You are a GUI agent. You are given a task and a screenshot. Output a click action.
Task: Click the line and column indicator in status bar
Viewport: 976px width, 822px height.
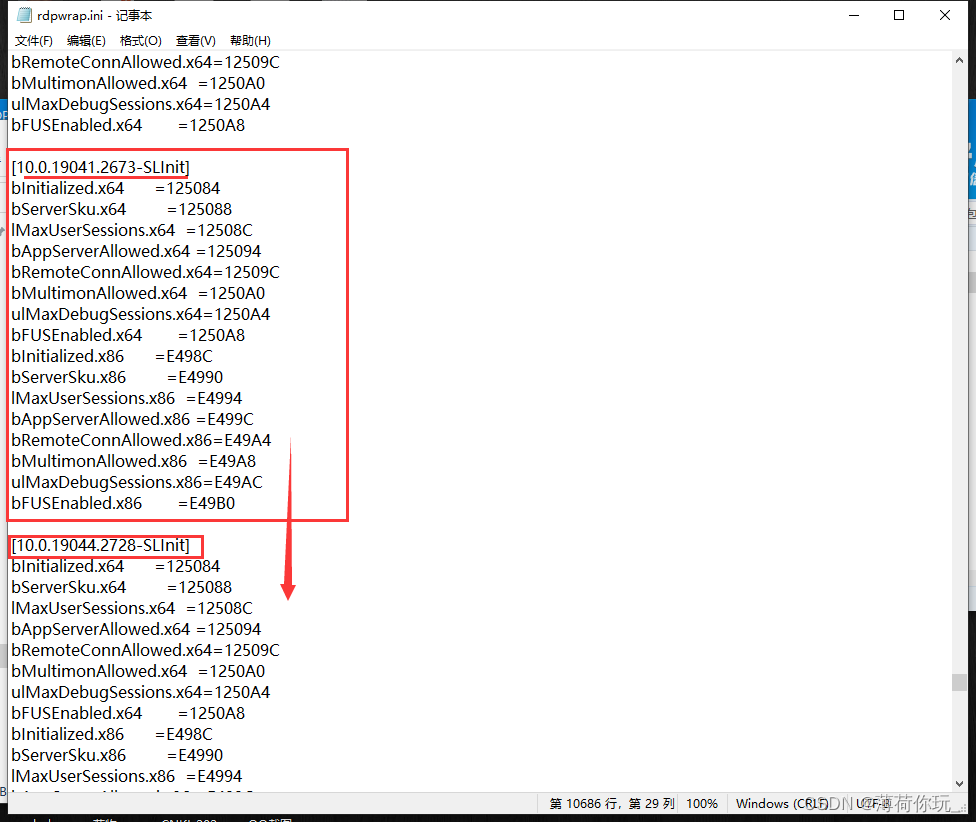[x=612, y=804]
